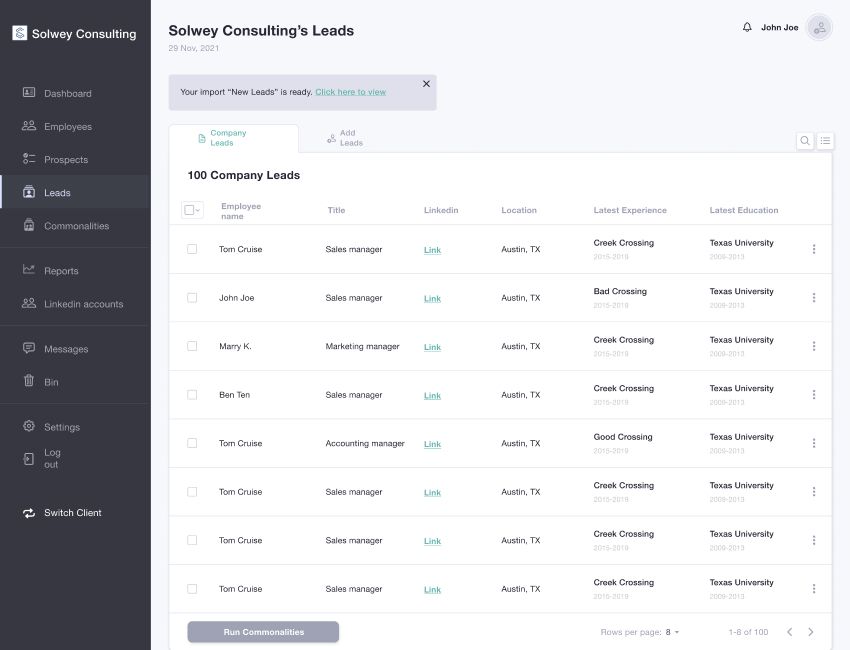850x650 pixels.
Task: Go to the next page of leads
Action: (810, 632)
